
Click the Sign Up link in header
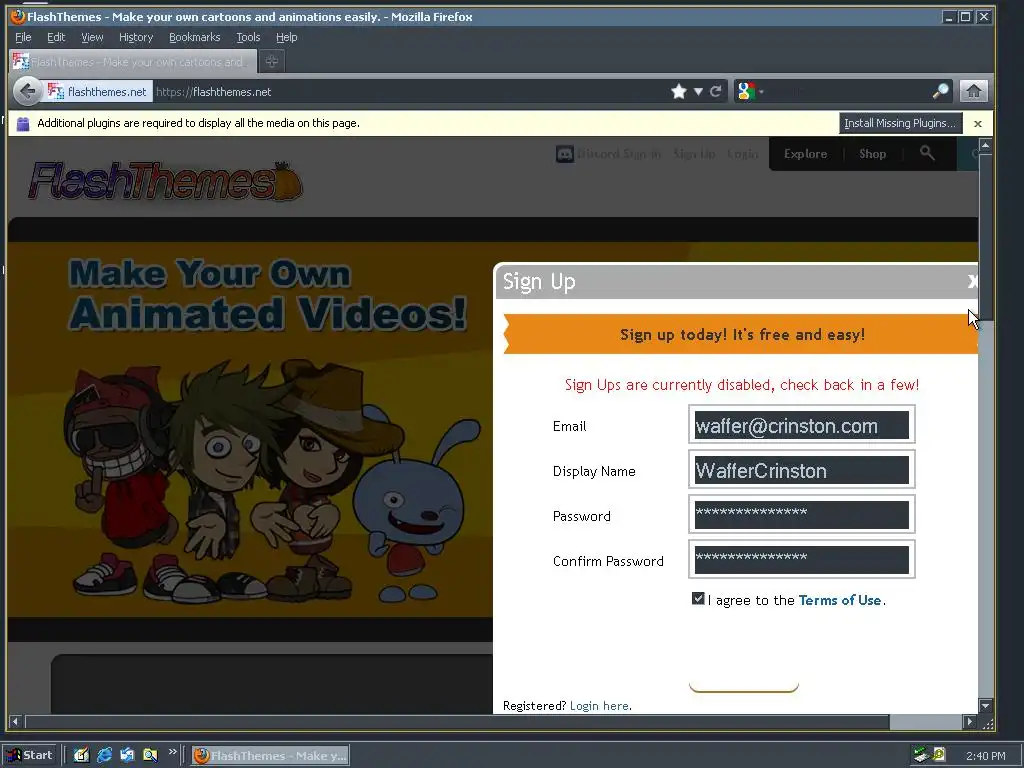click(x=694, y=154)
